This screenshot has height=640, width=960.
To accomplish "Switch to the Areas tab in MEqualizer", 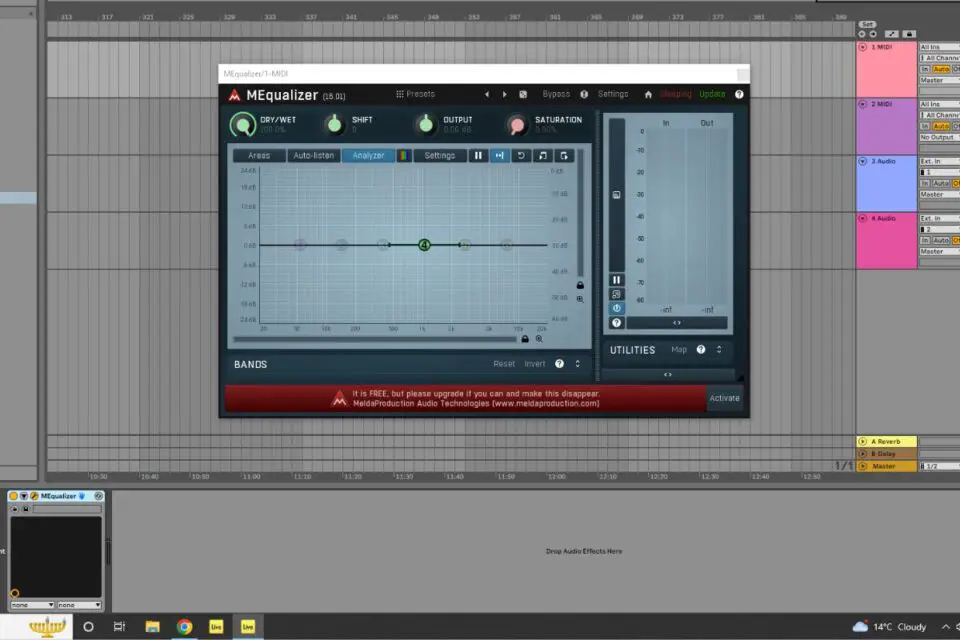I will (x=262, y=155).
